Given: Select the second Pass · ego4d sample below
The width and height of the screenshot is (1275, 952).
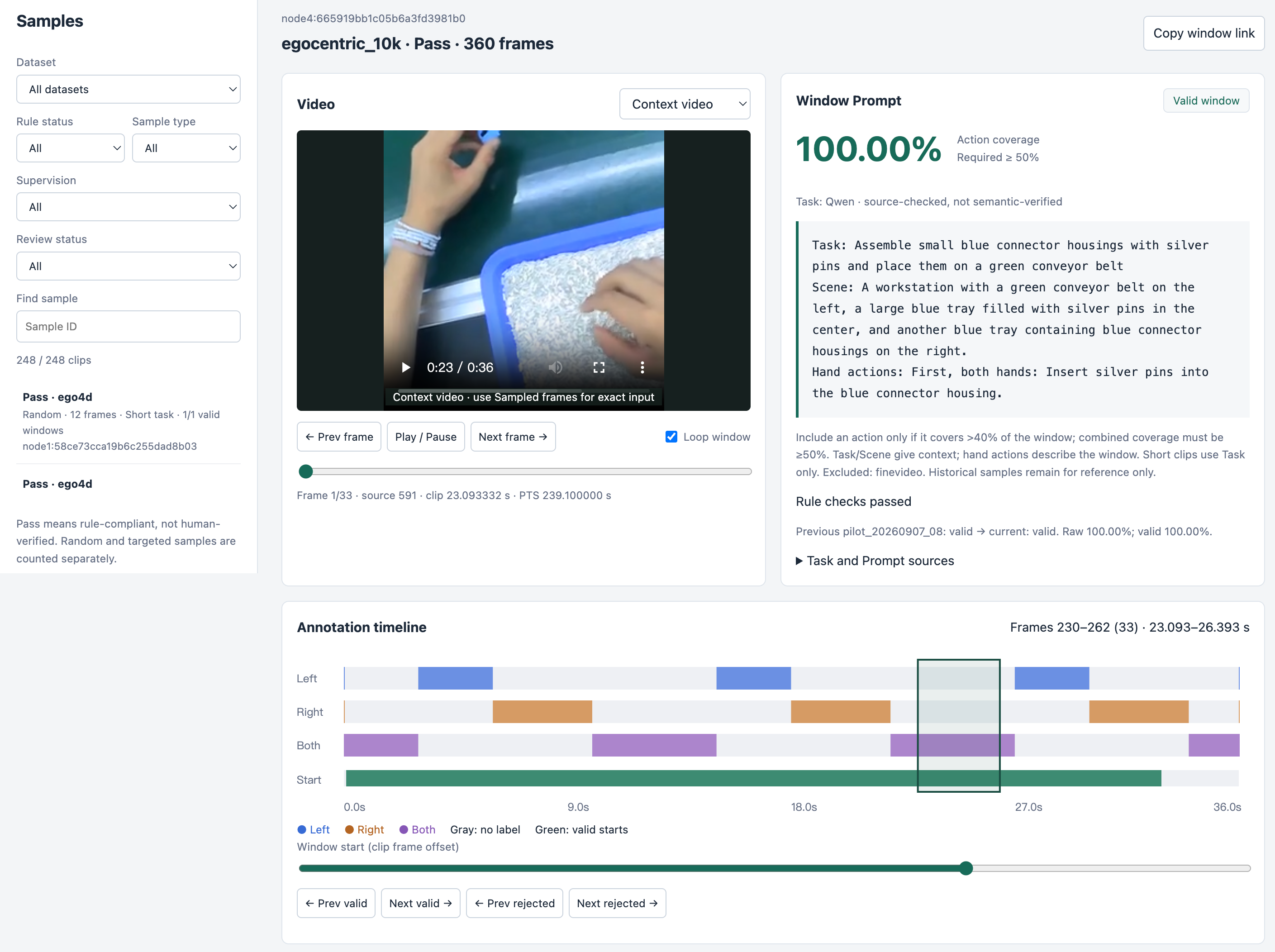Looking at the screenshot, I should tap(128, 484).
